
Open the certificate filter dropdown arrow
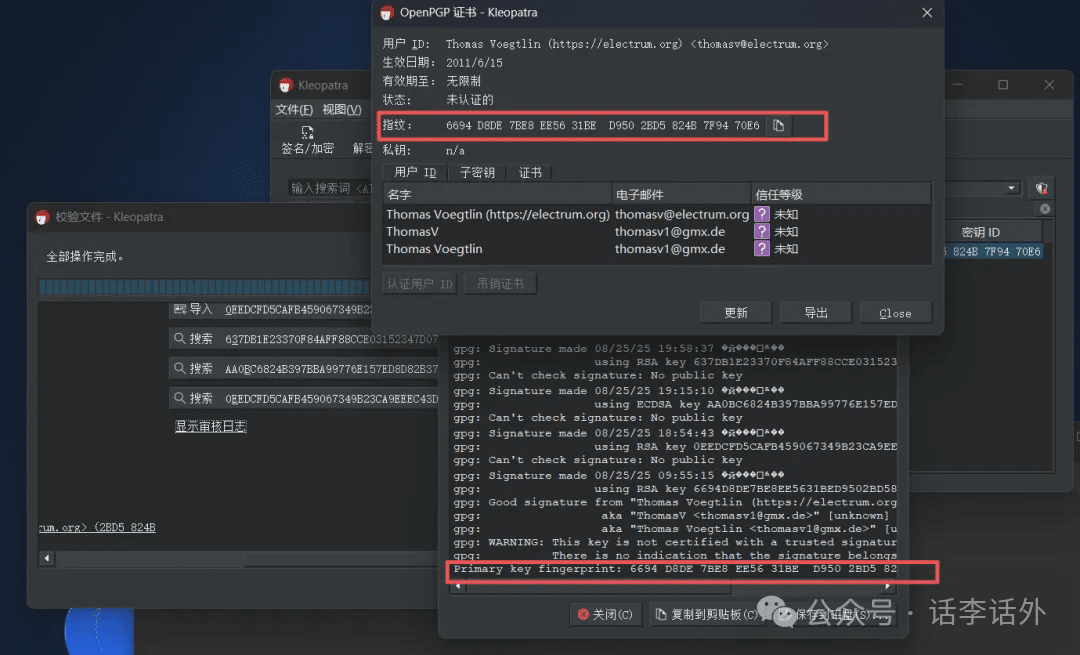point(1013,188)
